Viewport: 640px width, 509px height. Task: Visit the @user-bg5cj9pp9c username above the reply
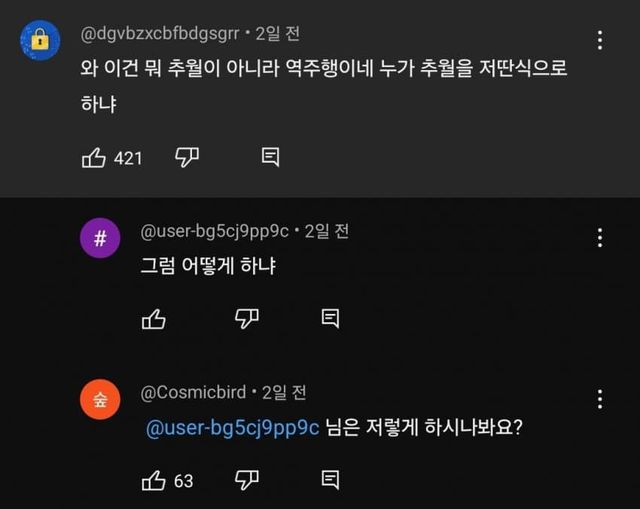coord(214,232)
